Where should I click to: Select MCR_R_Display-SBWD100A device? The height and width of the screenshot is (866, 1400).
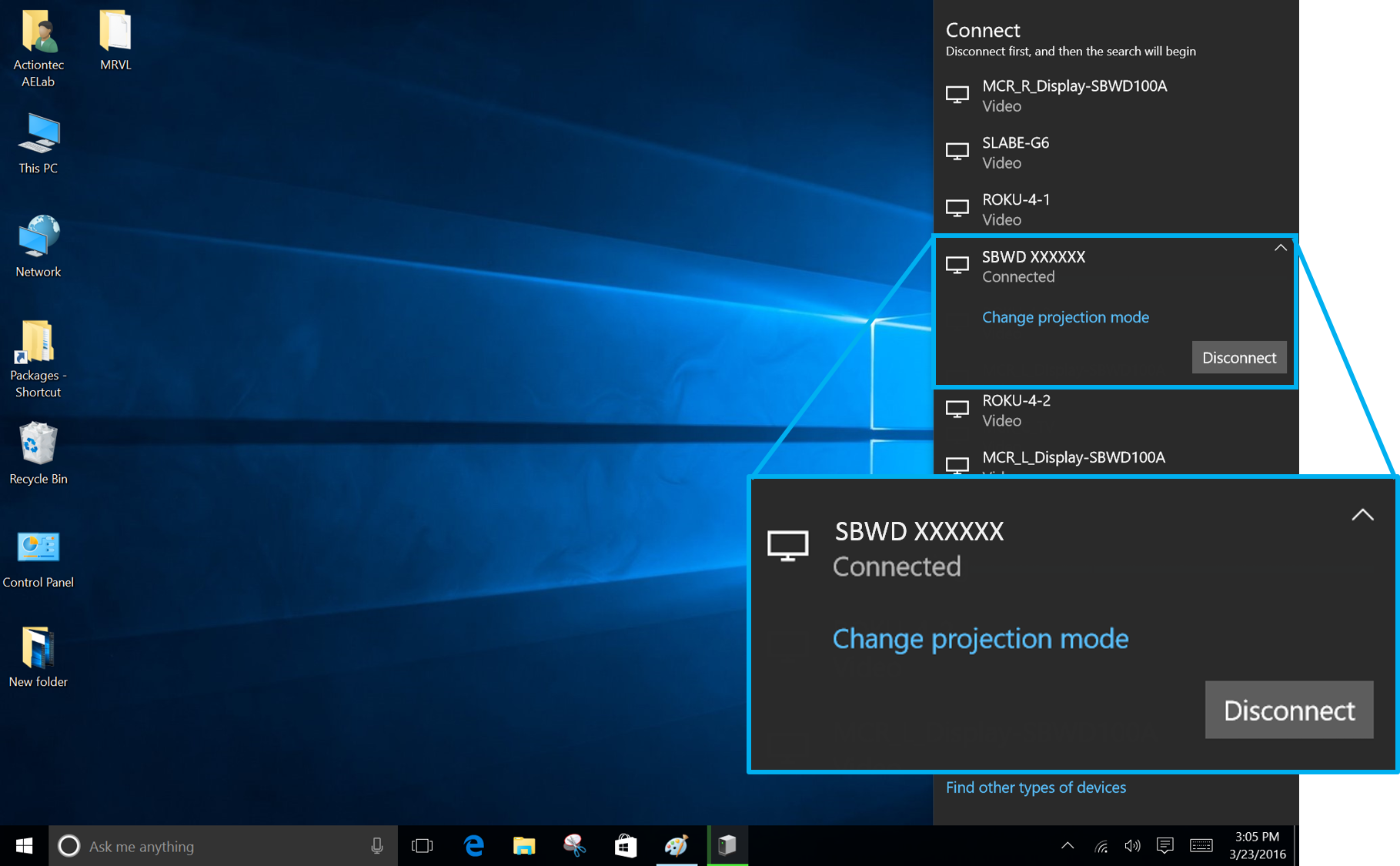1116,95
